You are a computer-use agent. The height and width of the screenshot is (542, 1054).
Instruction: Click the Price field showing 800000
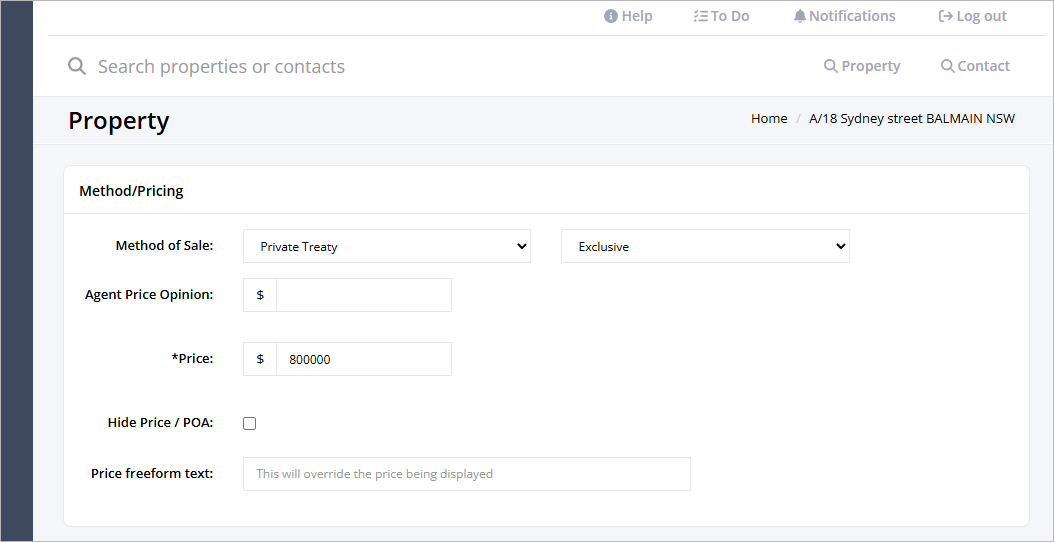pos(364,359)
